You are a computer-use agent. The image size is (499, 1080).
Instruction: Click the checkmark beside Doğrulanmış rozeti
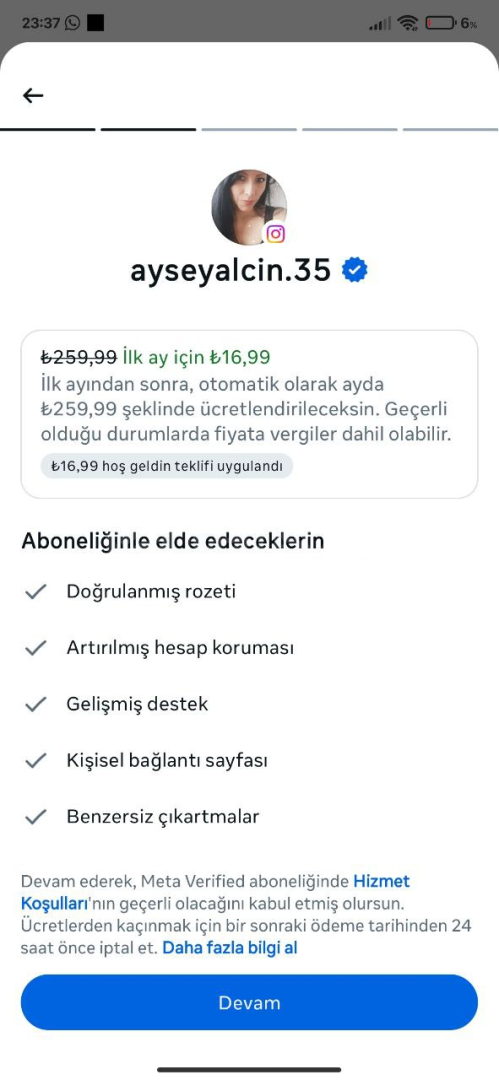pos(35,592)
